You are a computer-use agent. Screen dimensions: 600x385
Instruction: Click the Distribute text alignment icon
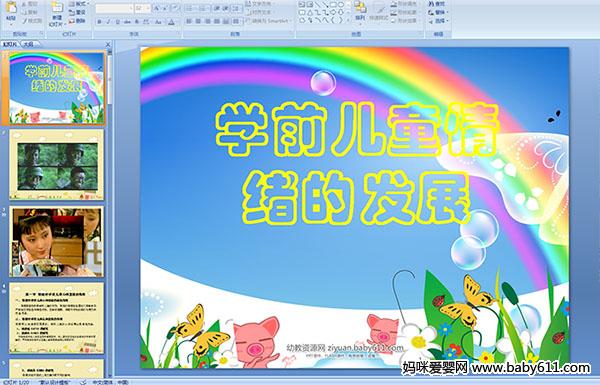click(227, 21)
